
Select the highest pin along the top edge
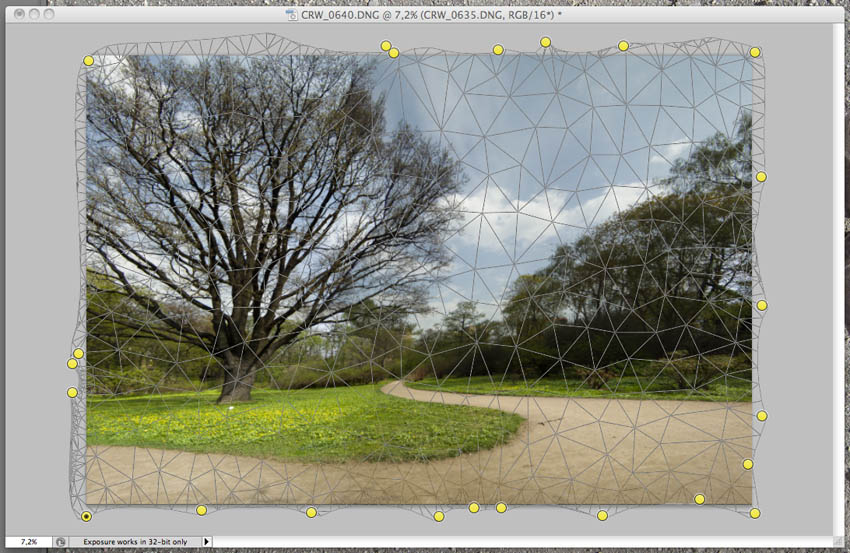[545, 42]
